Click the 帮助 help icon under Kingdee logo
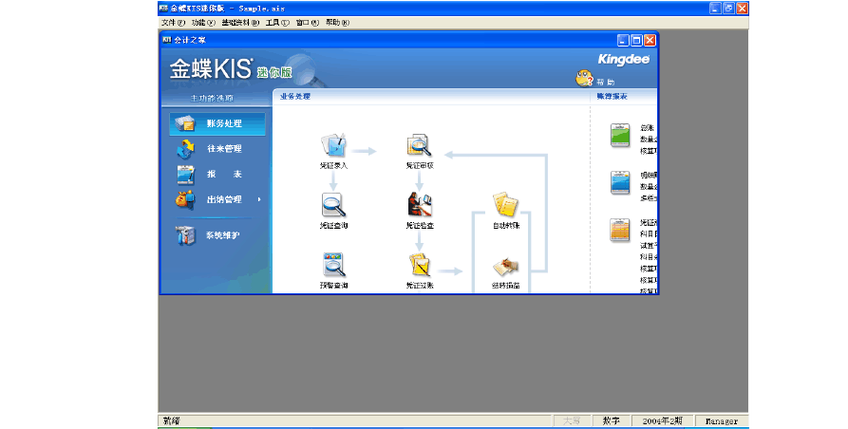The height and width of the screenshot is (429, 848). click(585, 78)
